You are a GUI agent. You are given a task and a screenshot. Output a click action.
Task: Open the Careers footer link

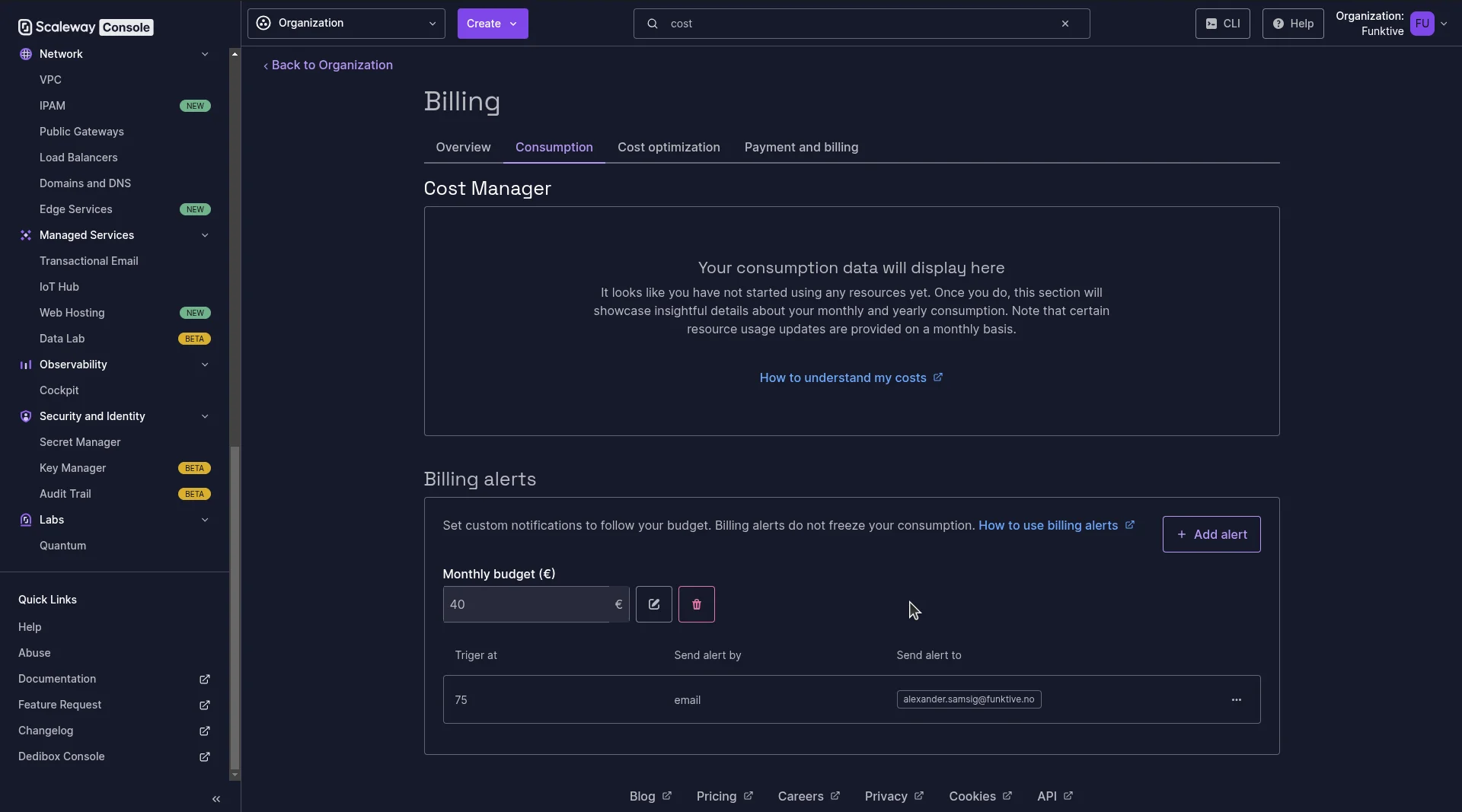point(809,796)
